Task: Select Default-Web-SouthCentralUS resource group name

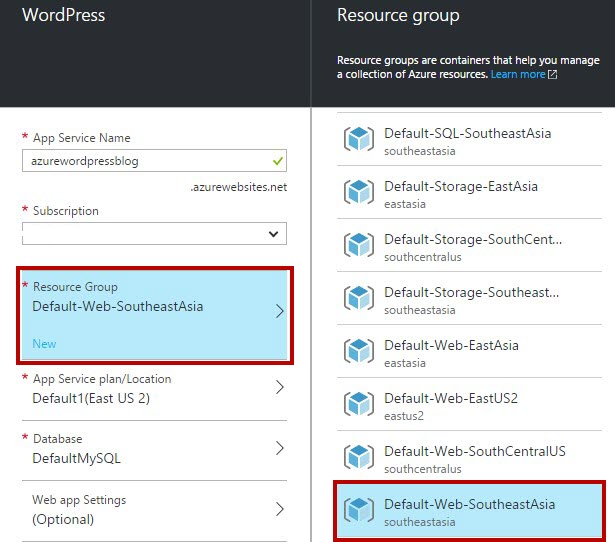Action: [x=475, y=451]
